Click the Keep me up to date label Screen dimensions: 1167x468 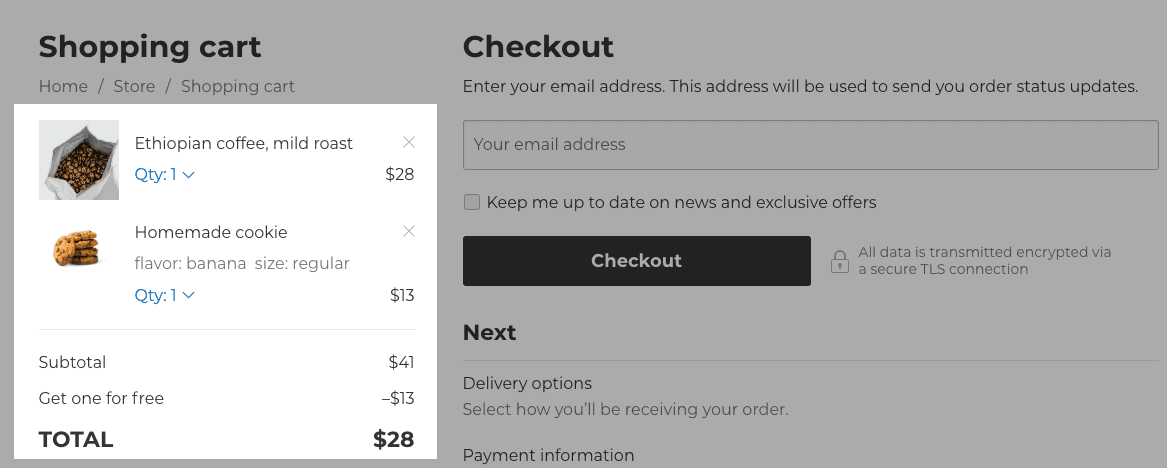point(681,203)
